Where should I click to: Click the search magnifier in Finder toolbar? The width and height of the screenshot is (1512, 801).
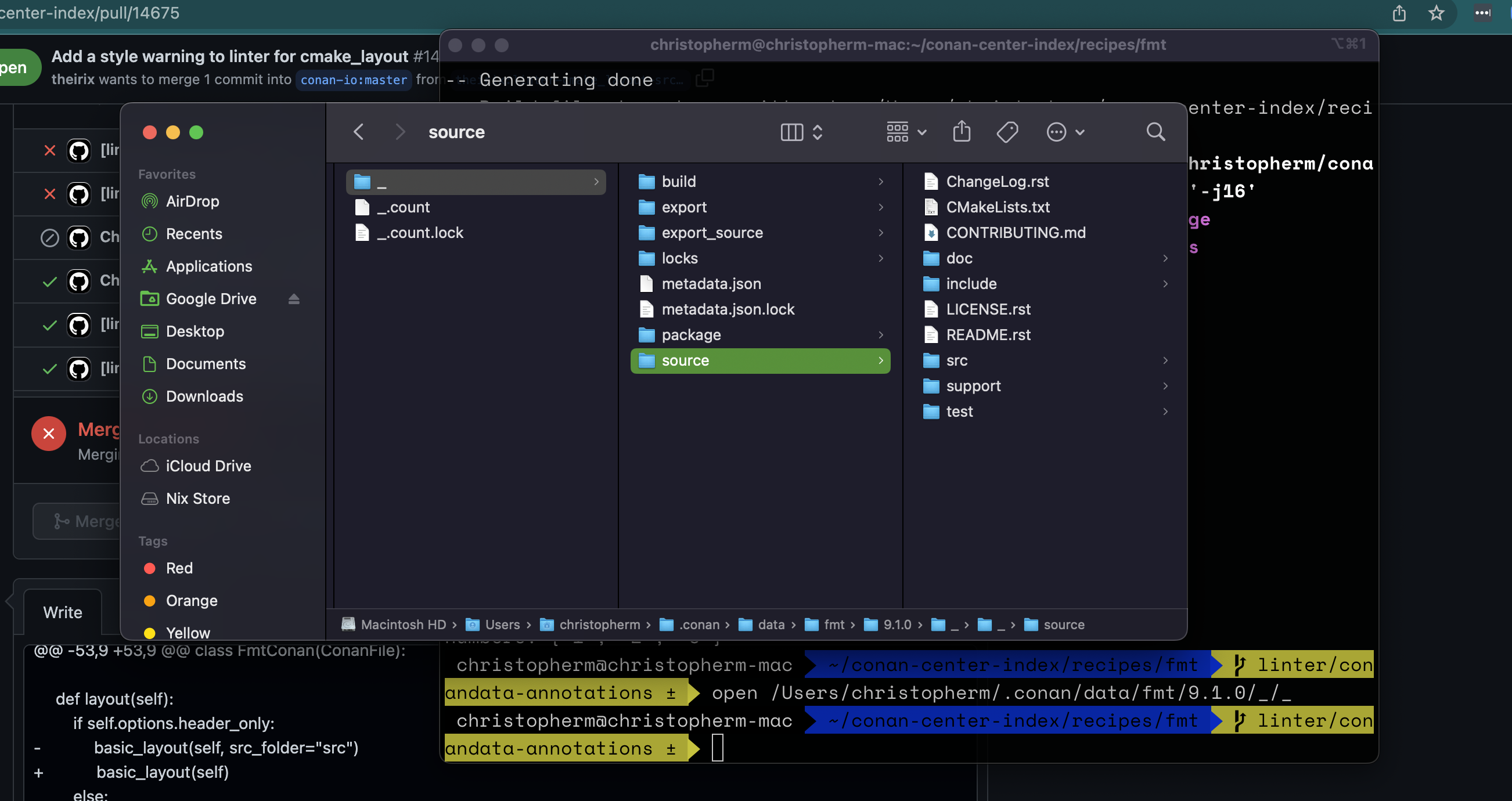tap(1155, 131)
